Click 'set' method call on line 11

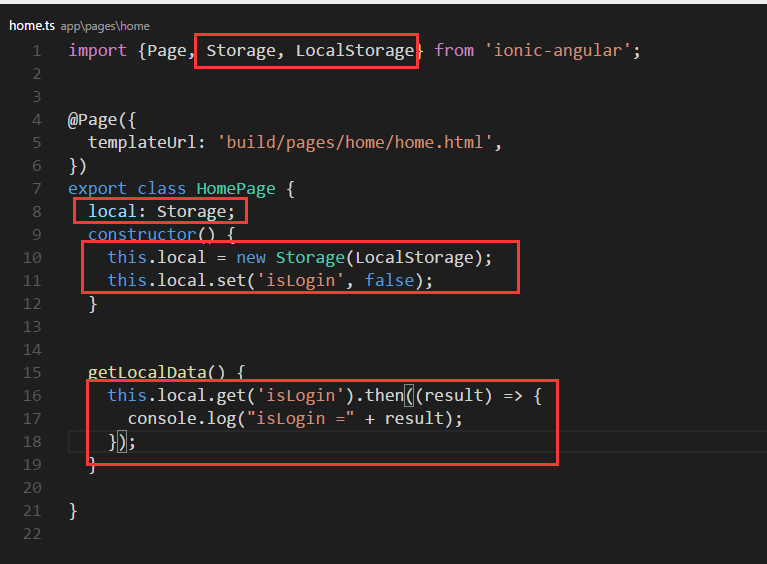(x=231, y=281)
